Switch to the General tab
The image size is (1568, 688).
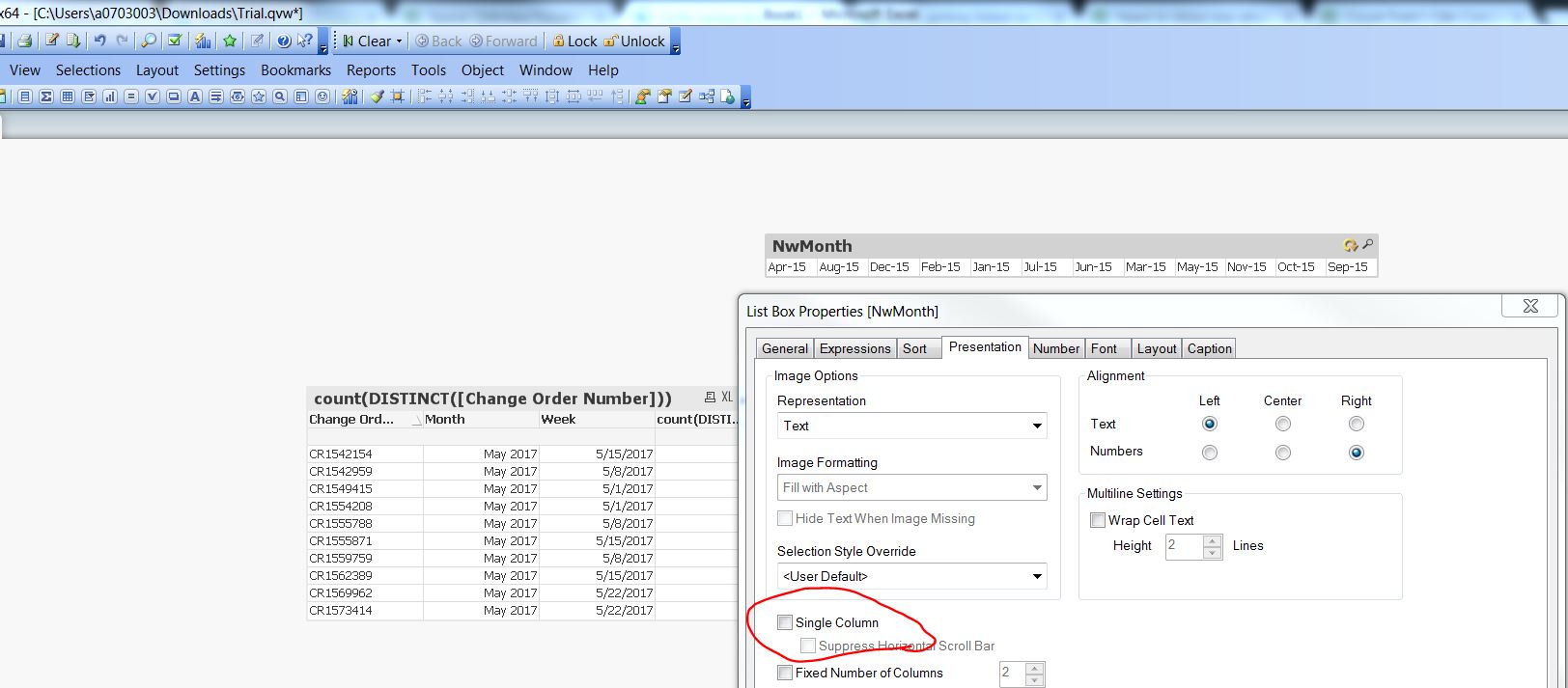coord(785,348)
